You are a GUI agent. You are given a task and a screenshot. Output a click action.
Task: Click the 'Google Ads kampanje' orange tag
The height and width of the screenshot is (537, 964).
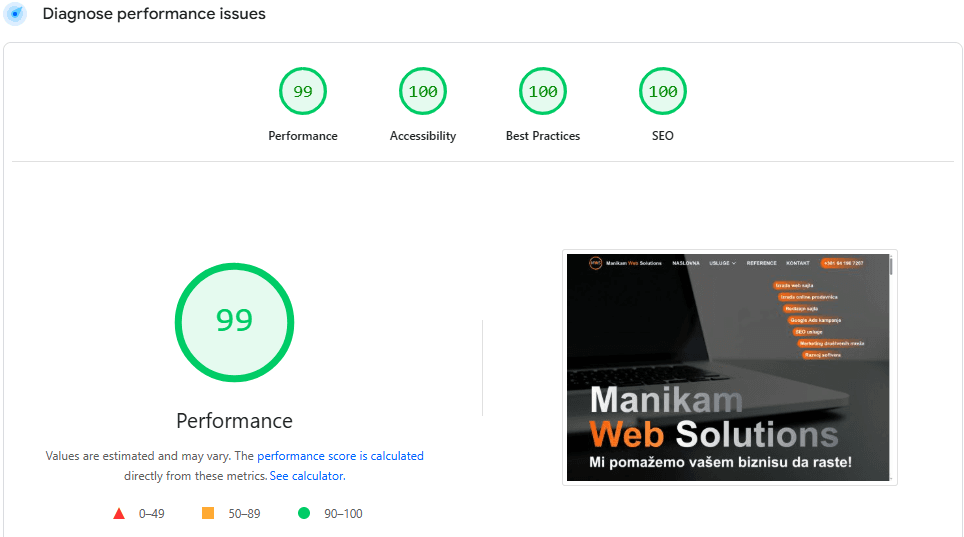pos(815,320)
